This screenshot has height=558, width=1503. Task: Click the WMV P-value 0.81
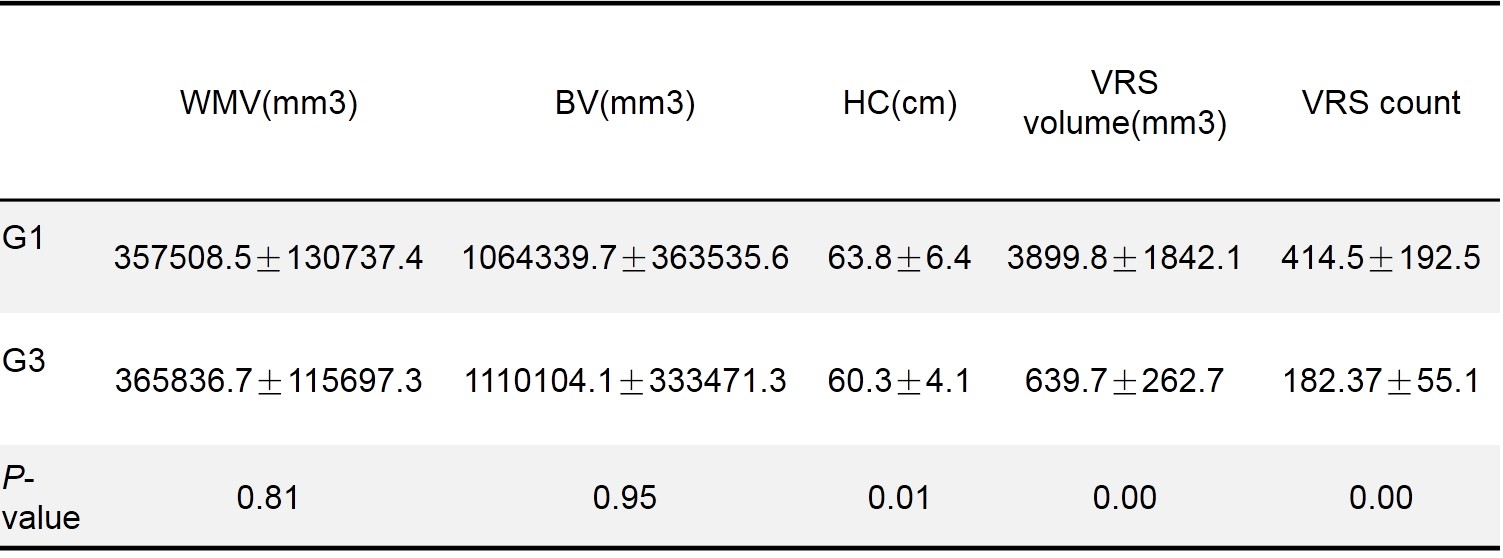268,498
